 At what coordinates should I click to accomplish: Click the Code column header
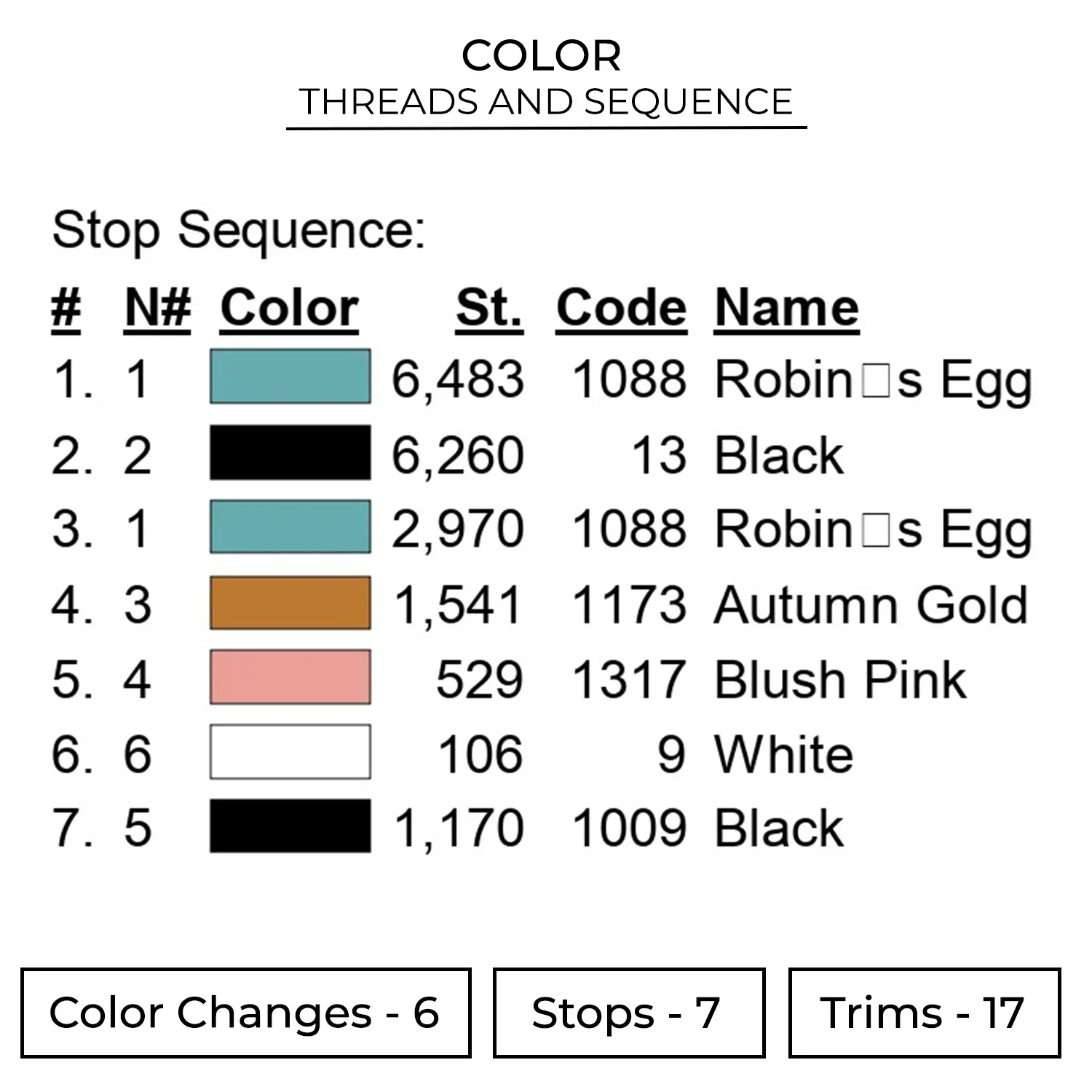[621, 309]
